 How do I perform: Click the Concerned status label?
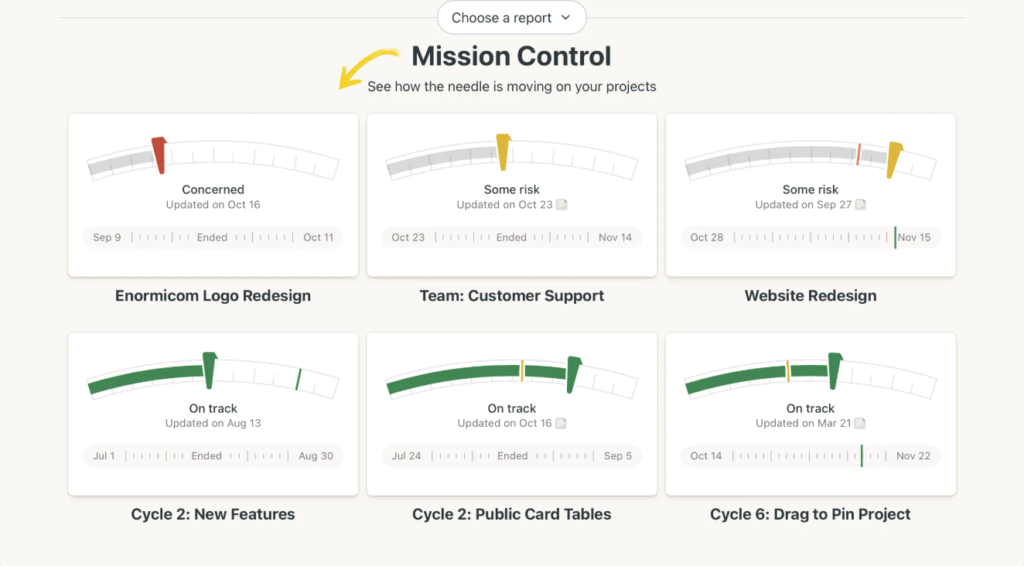(x=213, y=190)
